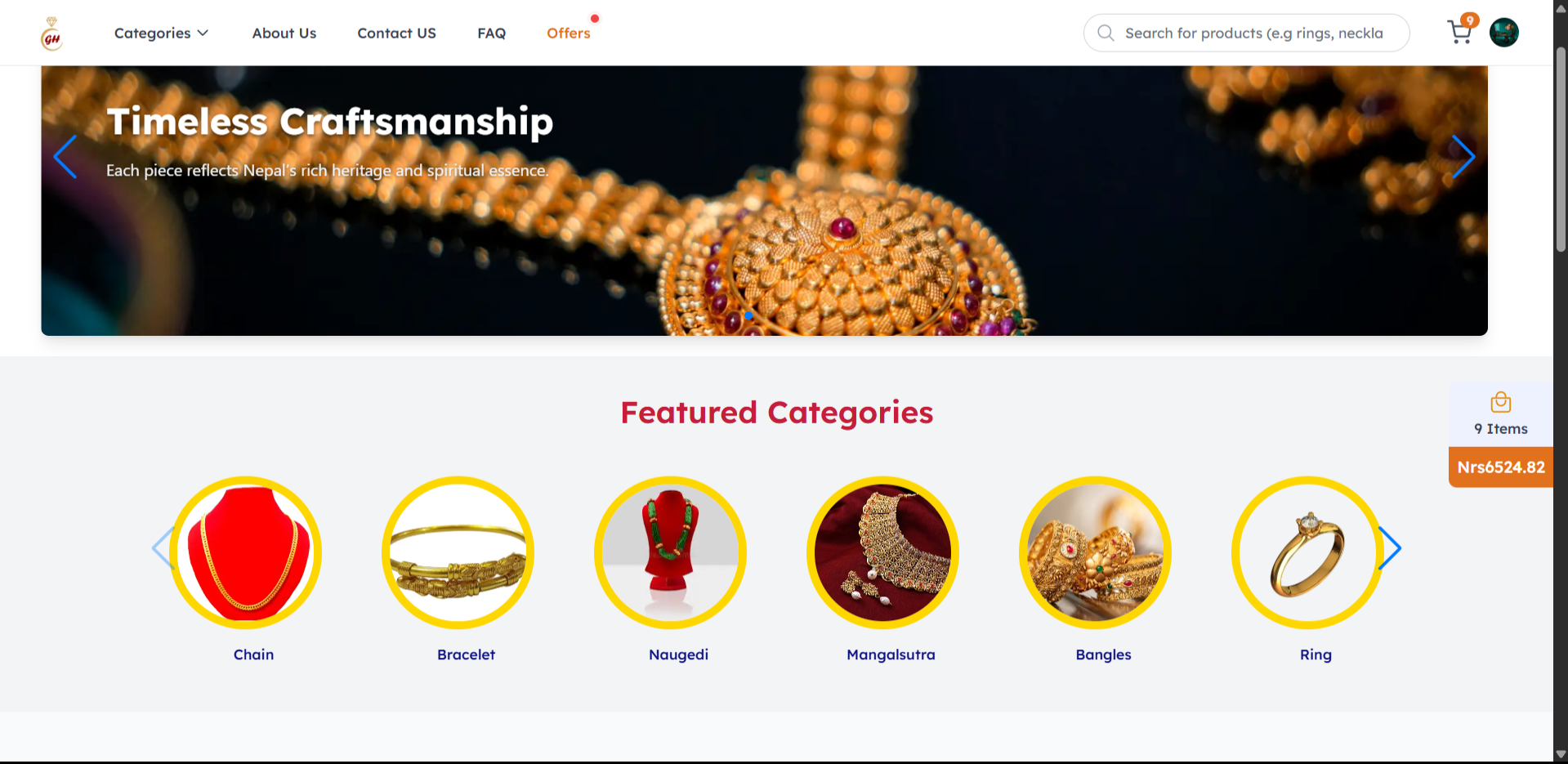Open the shopping cart icon in header
This screenshot has height=764, width=1568.
1460,32
